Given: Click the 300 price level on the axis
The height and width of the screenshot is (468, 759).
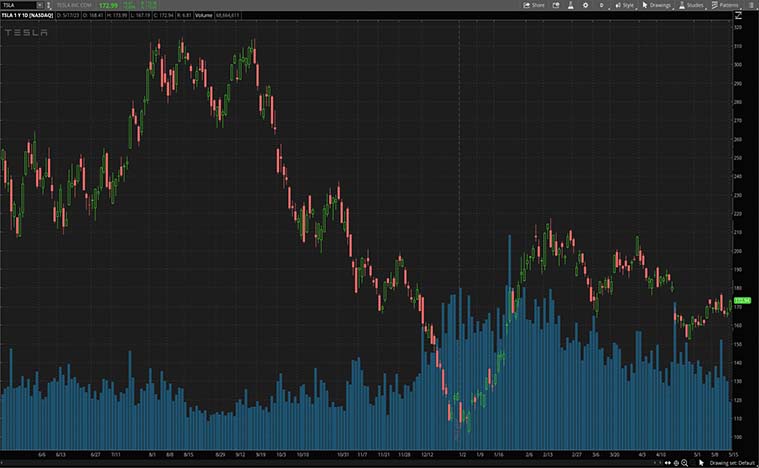Looking at the screenshot, I should pos(738,65).
